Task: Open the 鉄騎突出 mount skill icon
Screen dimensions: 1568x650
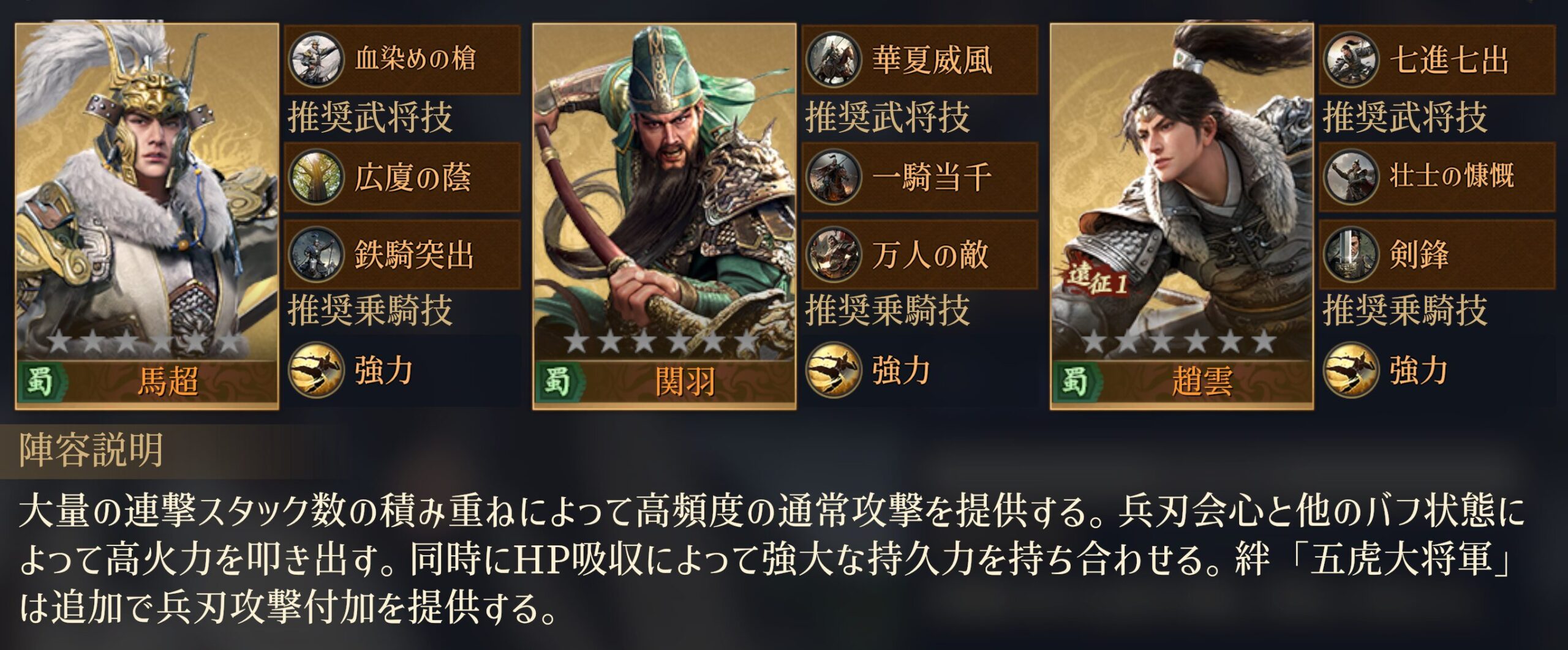Action: point(315,255)
